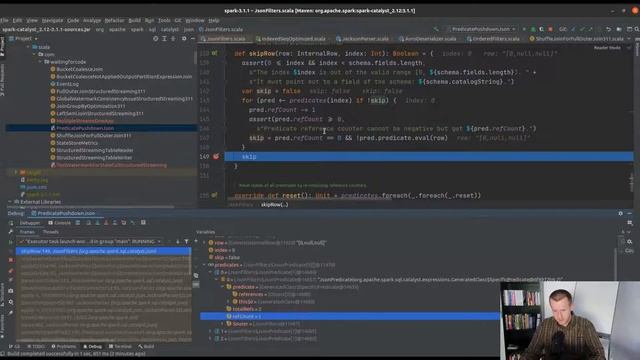Open the Navigate menu
The width and height of the screenshot is (640, 360).
[x=53, y=20]
